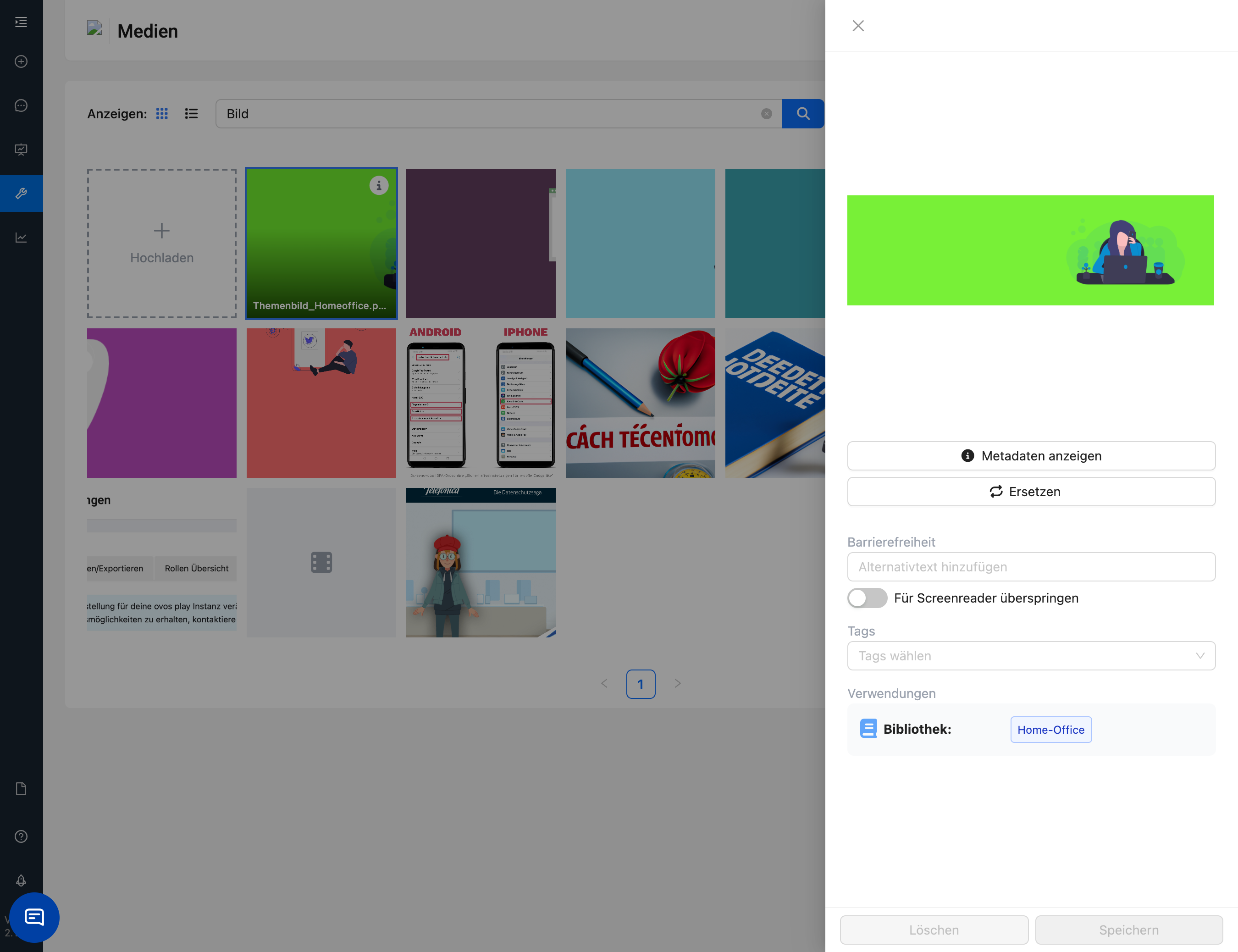
Task: Clear the search field text
Action: click(x=766, y=114)
